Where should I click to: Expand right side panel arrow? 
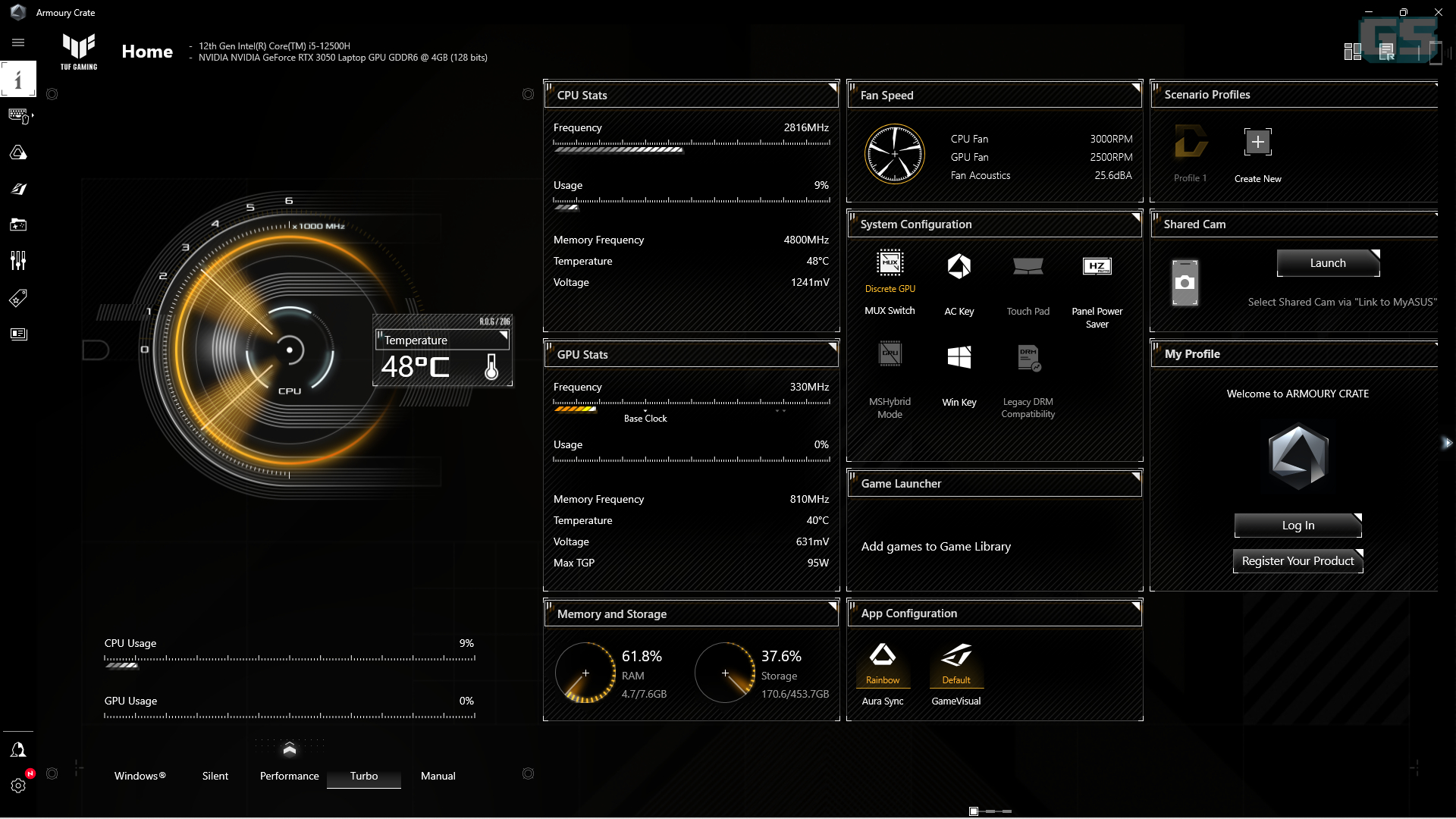click(1447, 443)
